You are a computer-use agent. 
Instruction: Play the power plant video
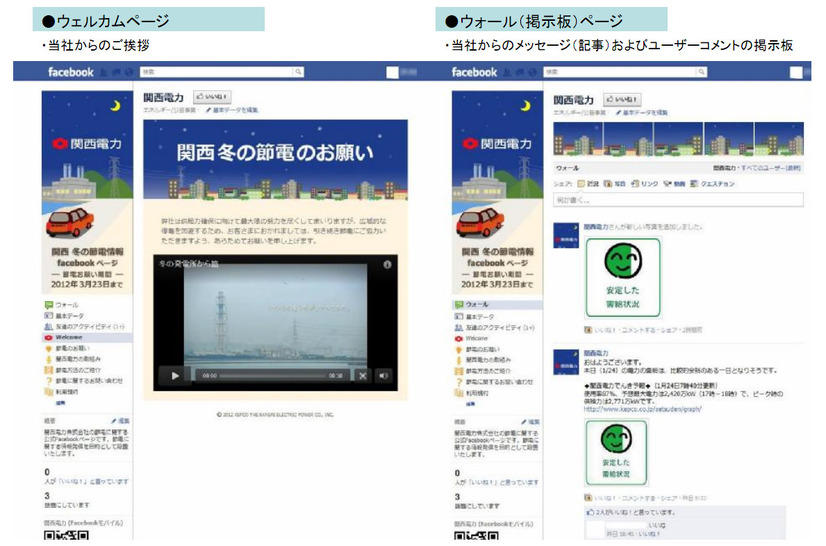175,376
